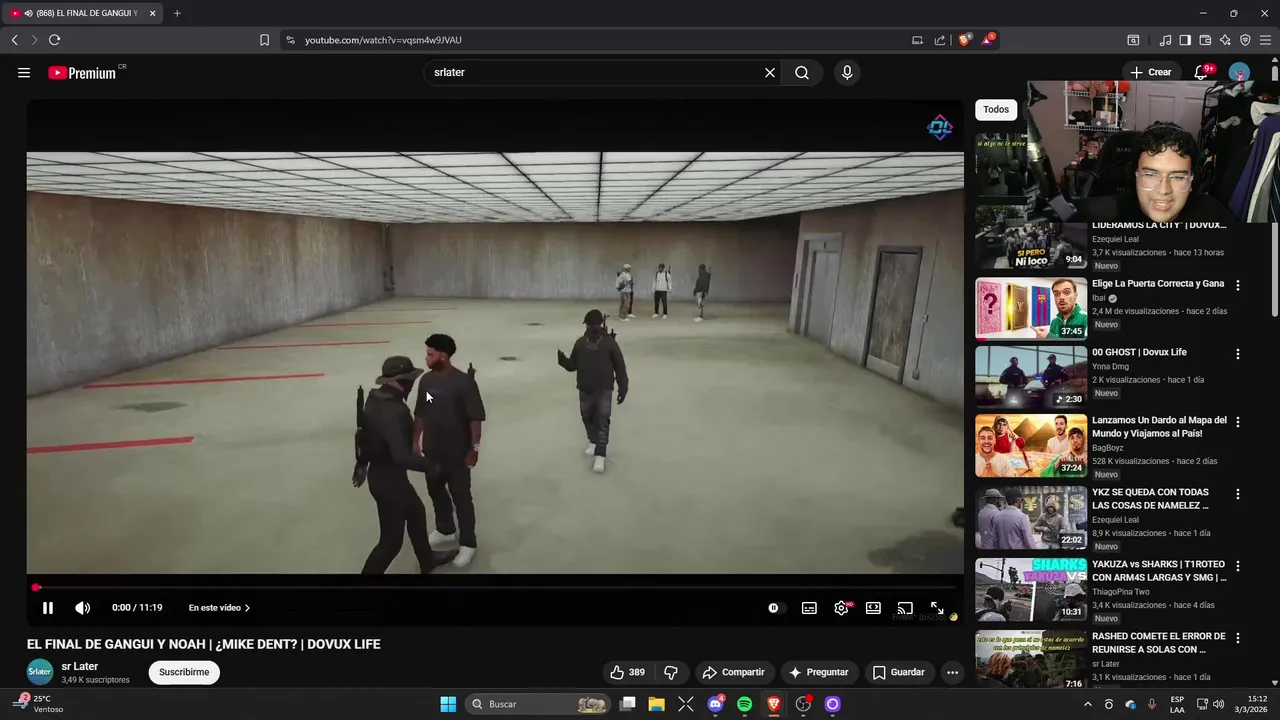This screenshot has height=720, width=1280.
Task: Enter full screen mode
Action: coord(937,608)
